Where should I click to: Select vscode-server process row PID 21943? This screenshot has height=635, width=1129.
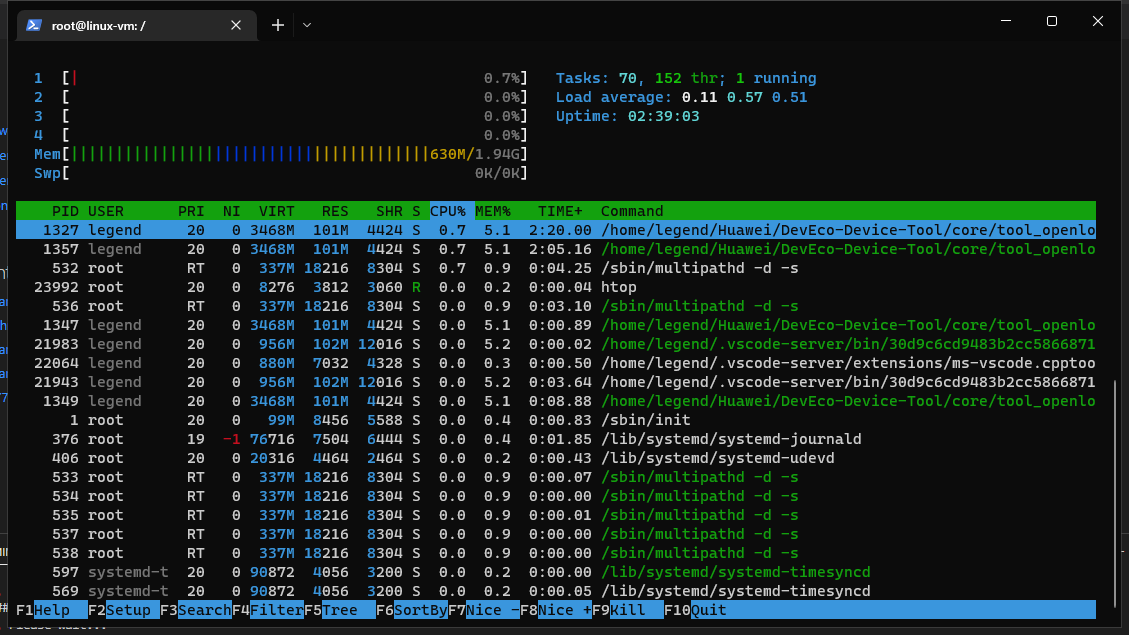[556, 382]
